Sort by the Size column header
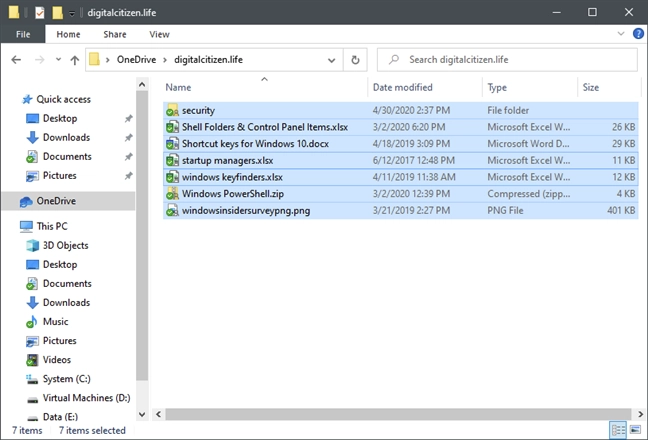The width and height of the screenshot is (648, 440). [x=591, y=87]
